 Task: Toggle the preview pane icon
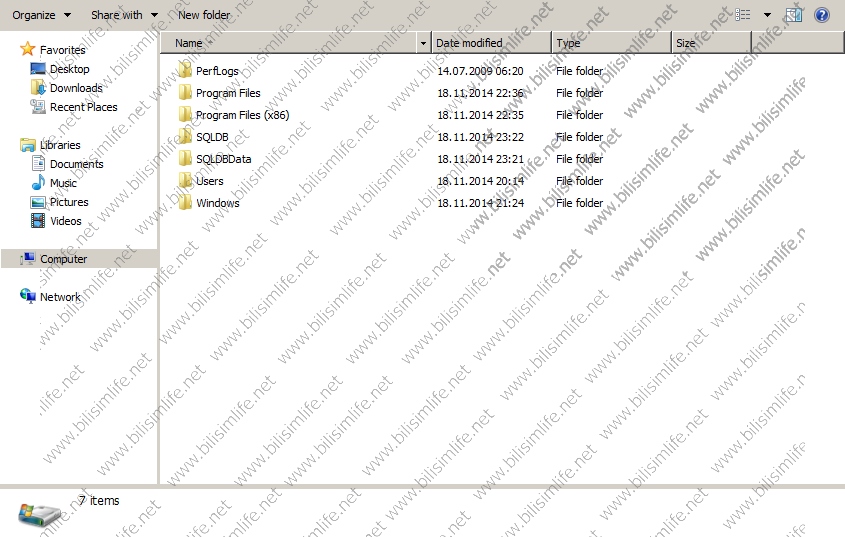[794, 15]
